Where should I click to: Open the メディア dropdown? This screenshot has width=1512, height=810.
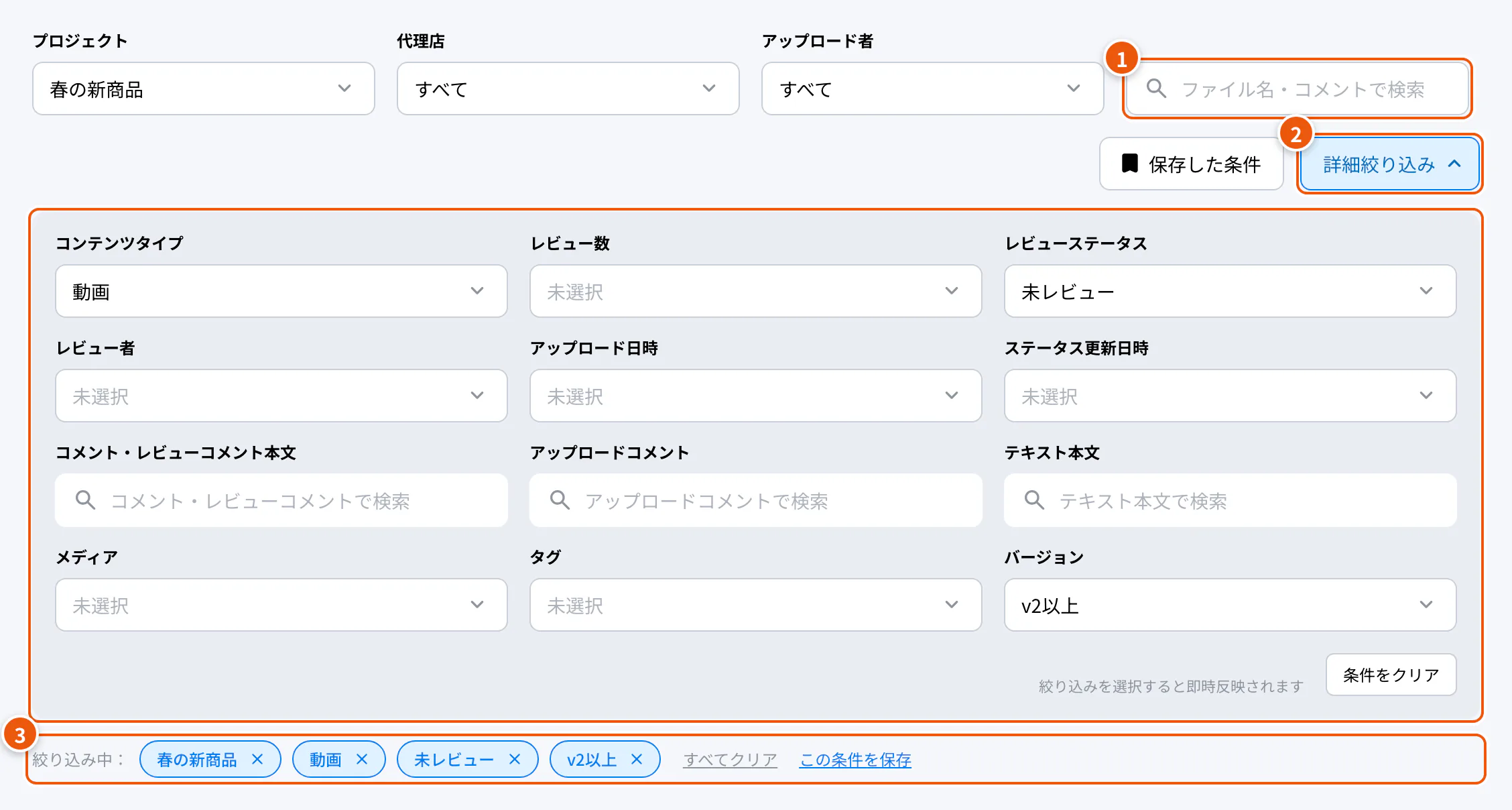281,605
